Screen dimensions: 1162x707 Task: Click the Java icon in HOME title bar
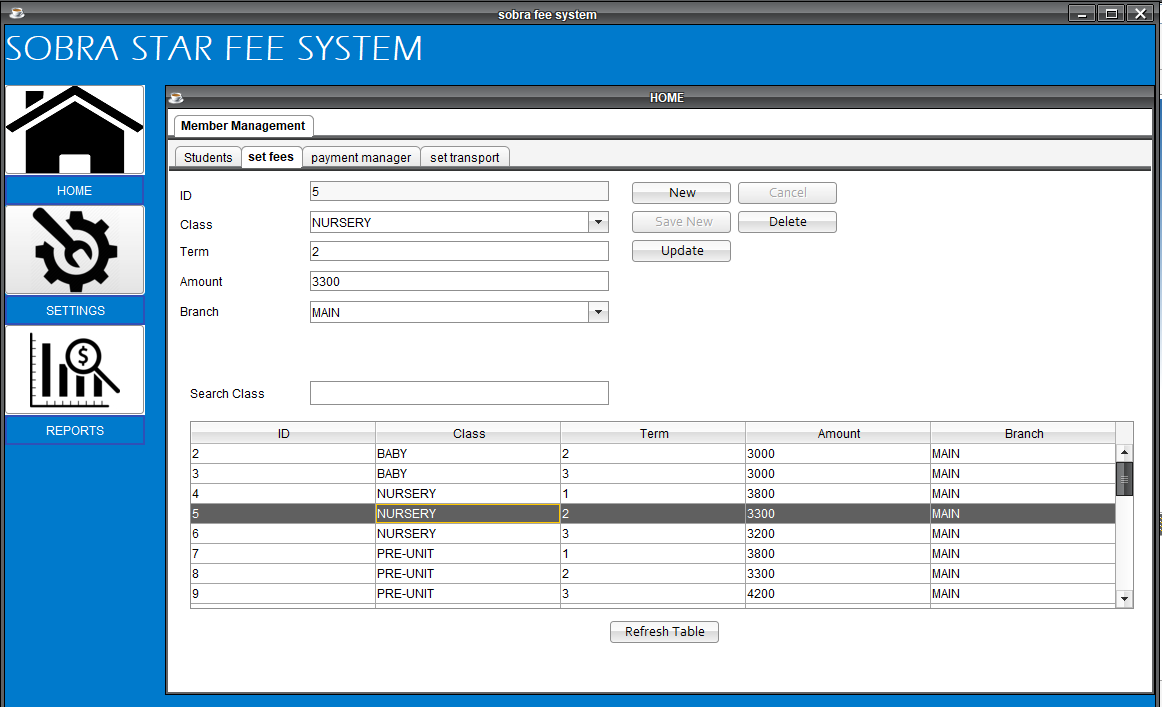pos(177,98)
